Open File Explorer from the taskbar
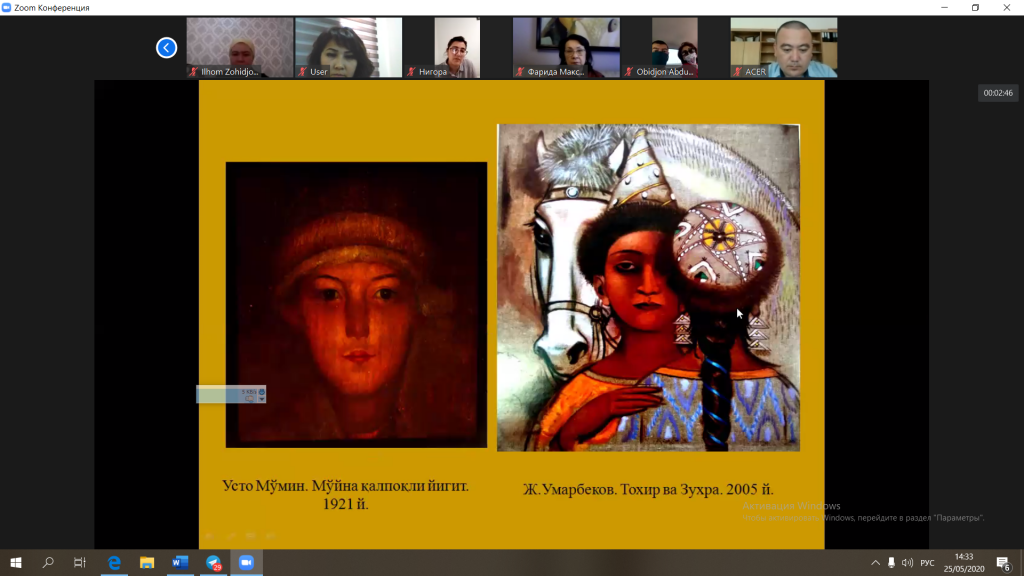Image resolution: width=1024 pixels, height=576 pixels. [x=147, y=563]
